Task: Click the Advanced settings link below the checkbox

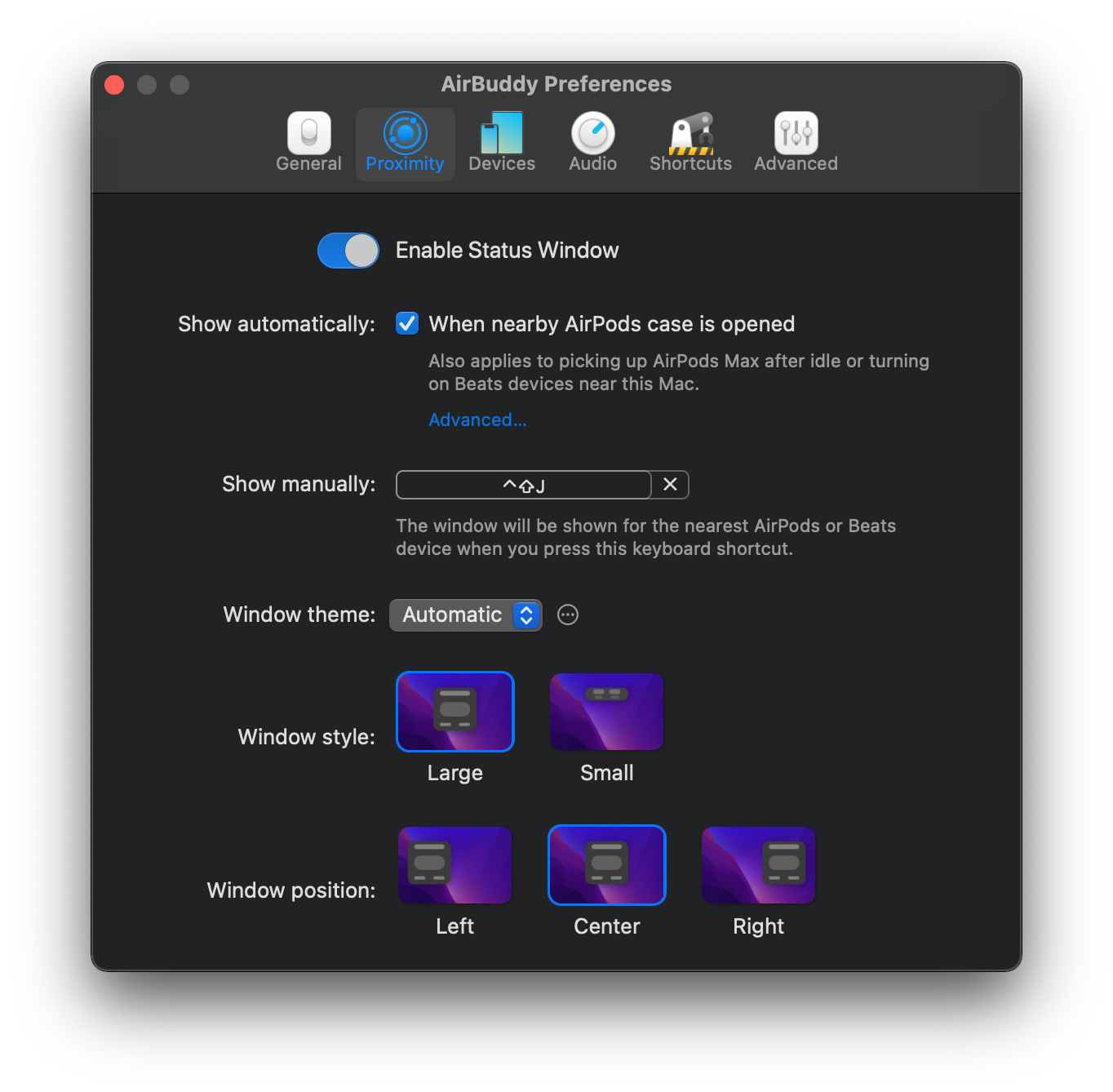Action: pos(477,419)
